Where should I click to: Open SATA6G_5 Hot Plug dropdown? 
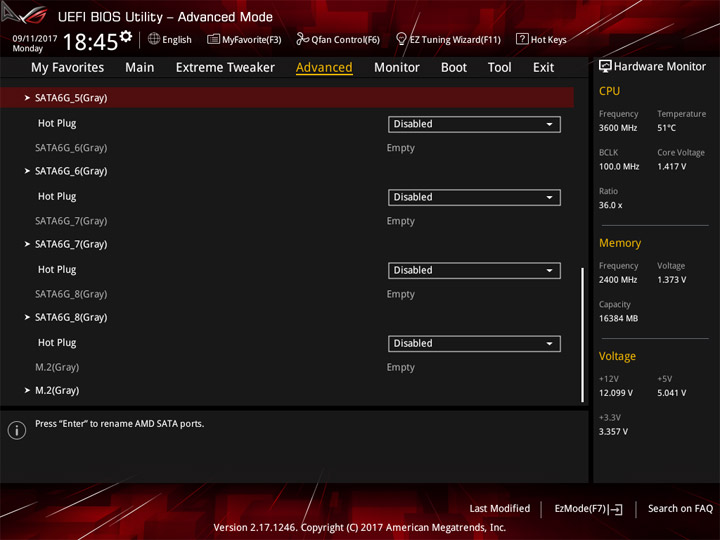[474, 124]
